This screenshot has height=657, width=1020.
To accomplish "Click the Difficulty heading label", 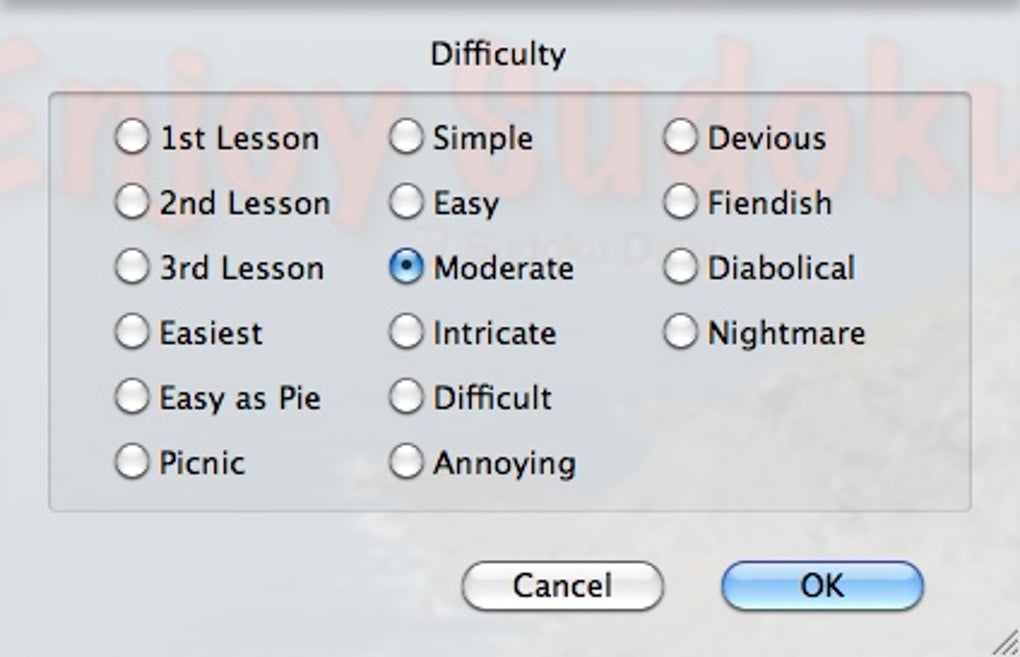I will point(498,54).
